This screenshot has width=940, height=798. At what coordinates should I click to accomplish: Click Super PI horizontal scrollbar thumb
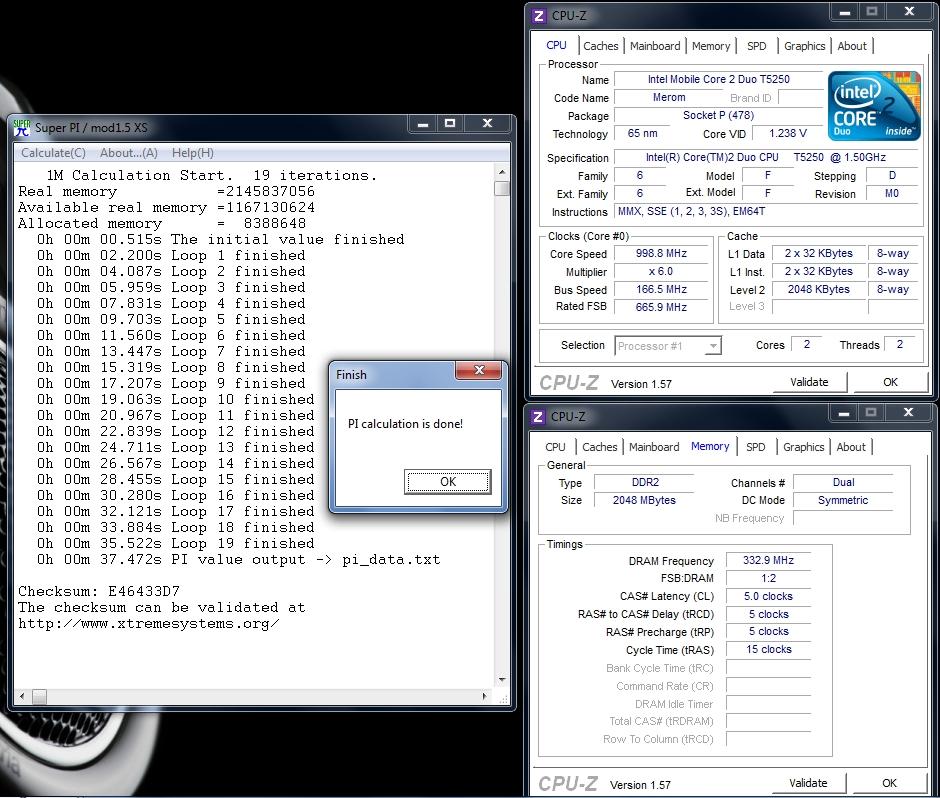coord(39,696)
